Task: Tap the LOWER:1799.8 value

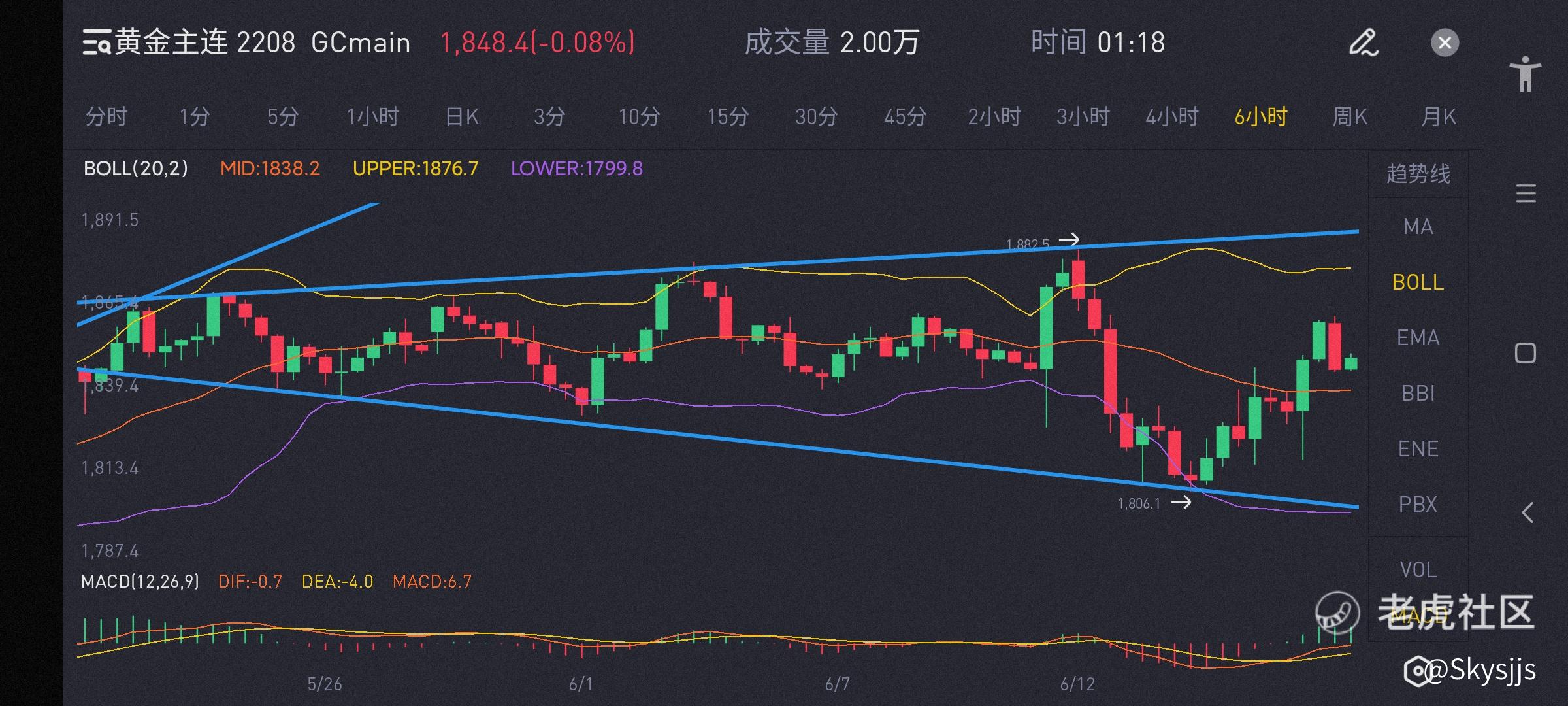Action: click(x=577, y=169)
